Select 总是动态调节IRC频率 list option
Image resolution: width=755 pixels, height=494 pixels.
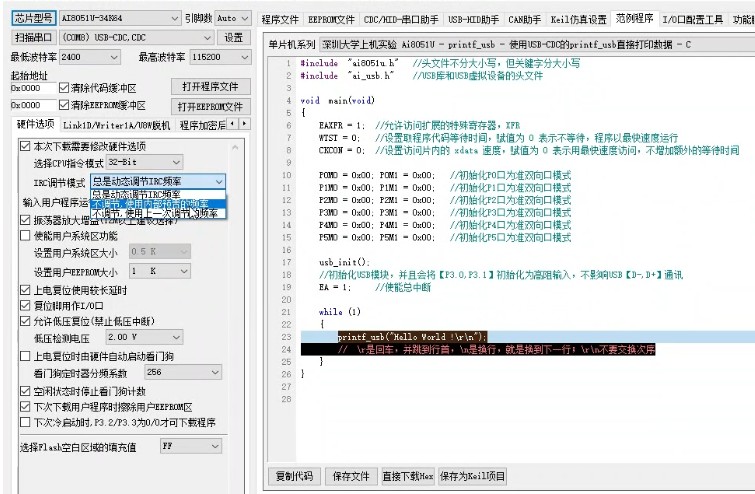[x=158, y=194]
